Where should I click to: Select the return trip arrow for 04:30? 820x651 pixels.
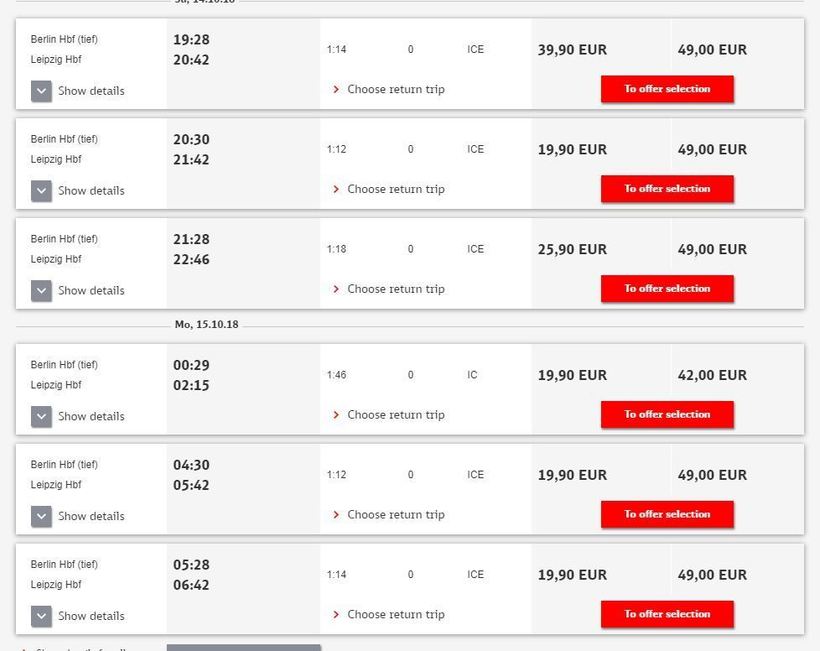point(337,515)
